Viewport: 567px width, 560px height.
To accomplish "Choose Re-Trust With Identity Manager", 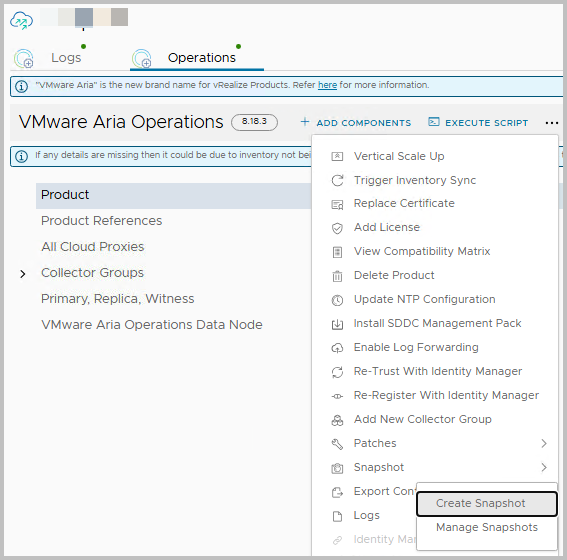I will click(x=438, y=371).
